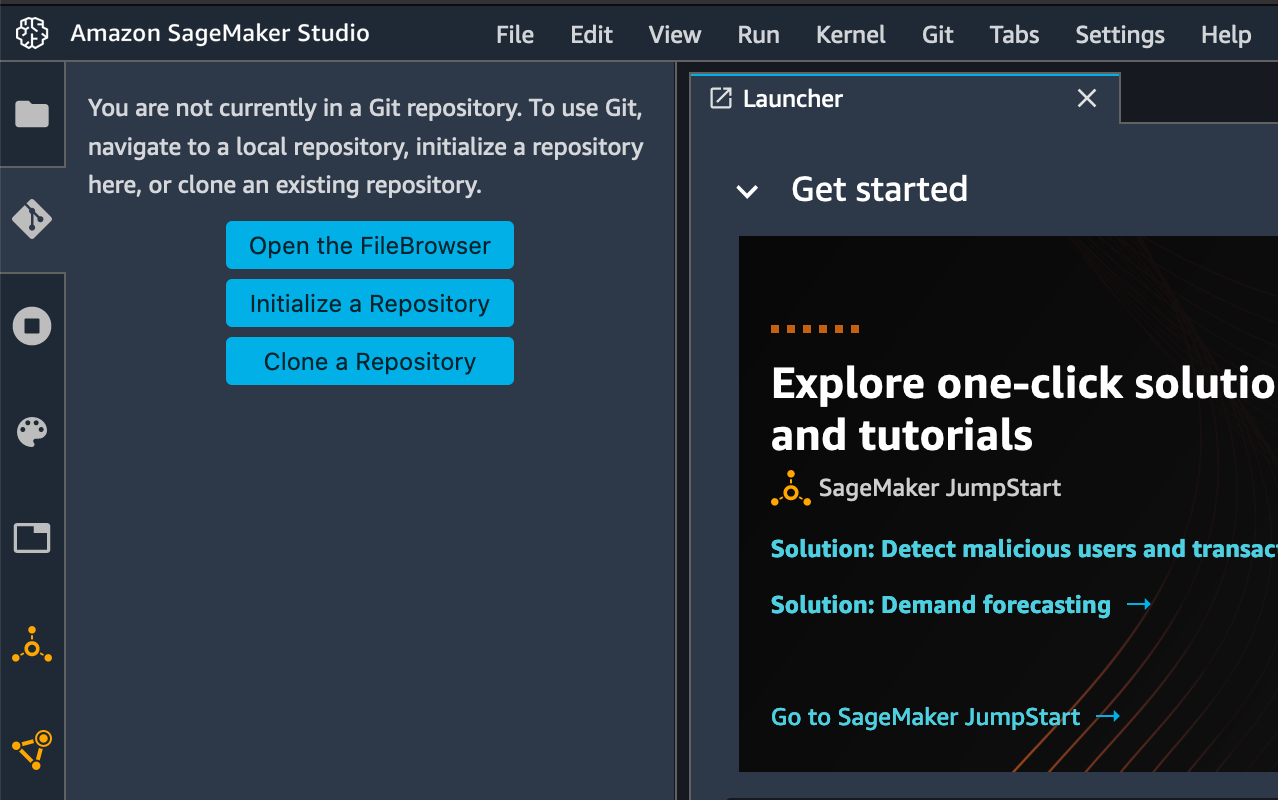Screen dimensions: 1278x800
Task: Open the tabs panel sidebar icon
Action: tap(32, 538)
